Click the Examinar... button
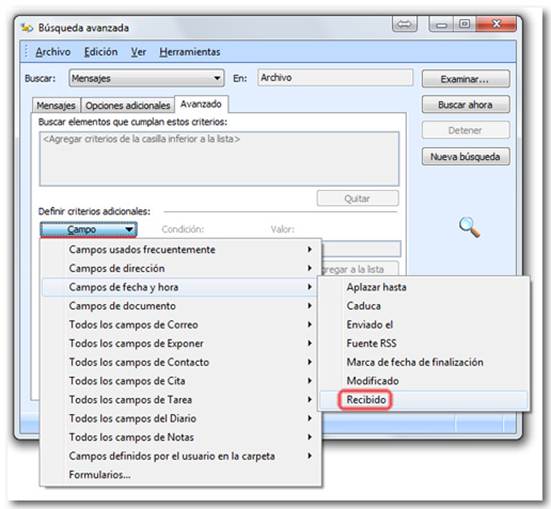Viewport: 551px width, 509px height. (465, 79)
